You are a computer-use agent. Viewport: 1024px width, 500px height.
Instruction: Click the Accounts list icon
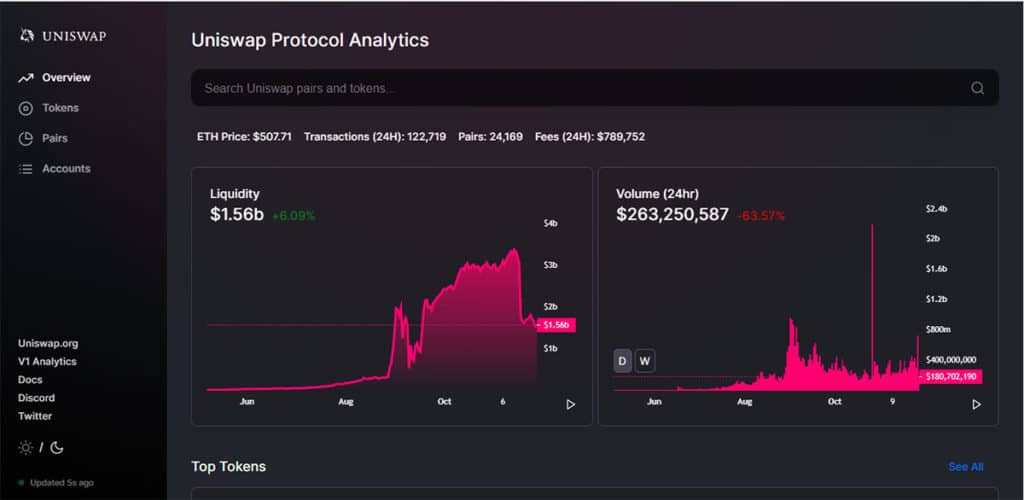25,169
